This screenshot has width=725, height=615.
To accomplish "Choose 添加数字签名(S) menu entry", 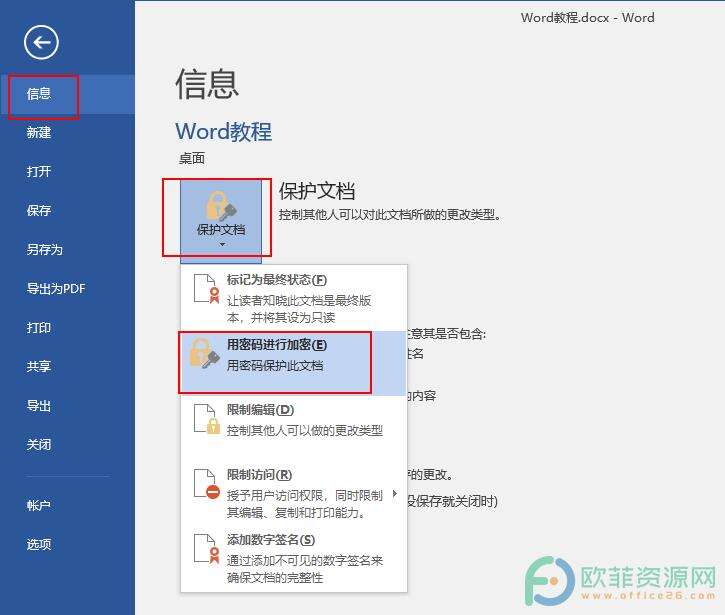I will coord(294,558).
